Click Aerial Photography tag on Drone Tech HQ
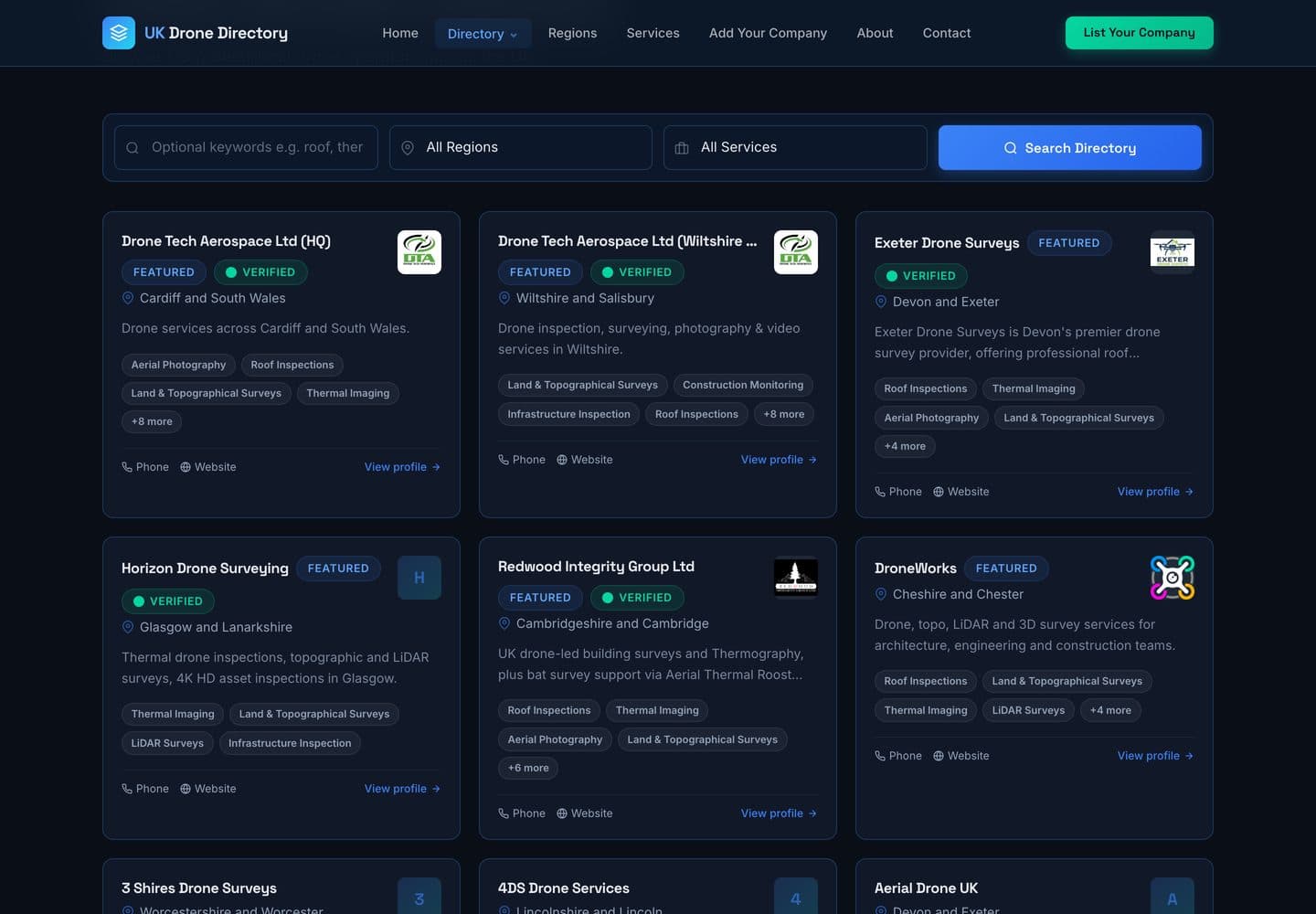 point(178,365)
